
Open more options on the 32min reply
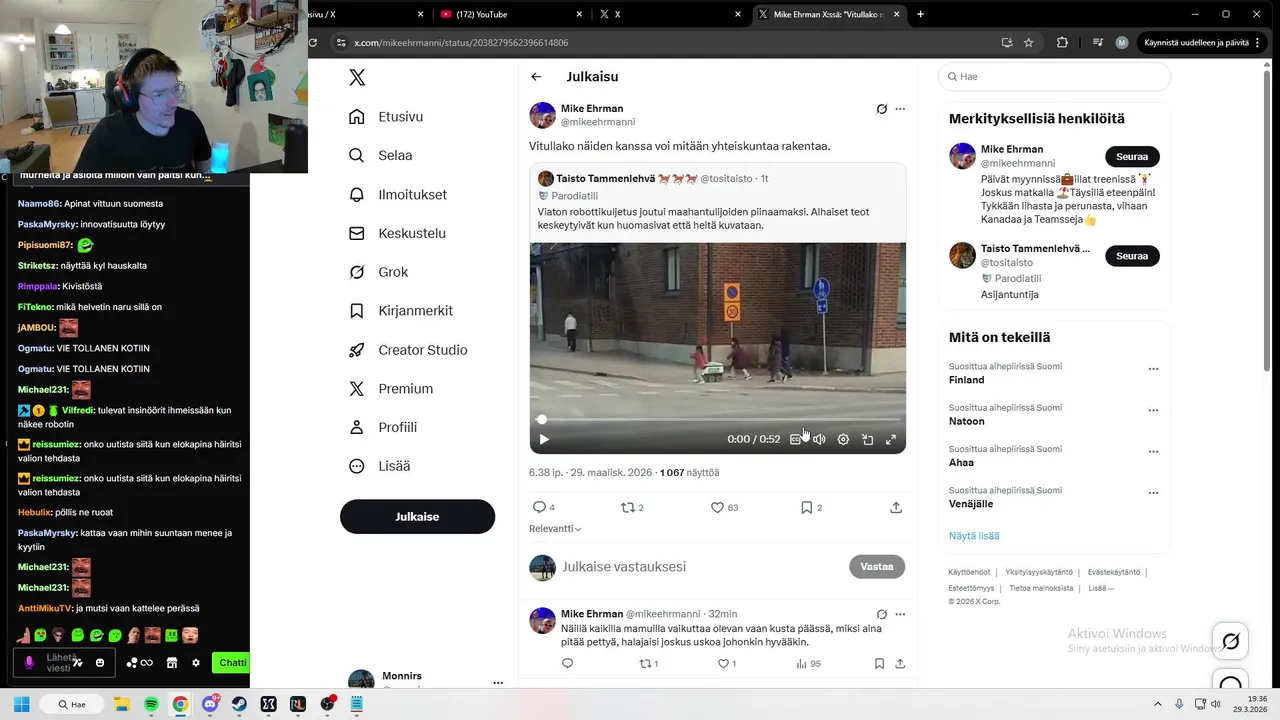pyautogui.click(x=900, y=614)
